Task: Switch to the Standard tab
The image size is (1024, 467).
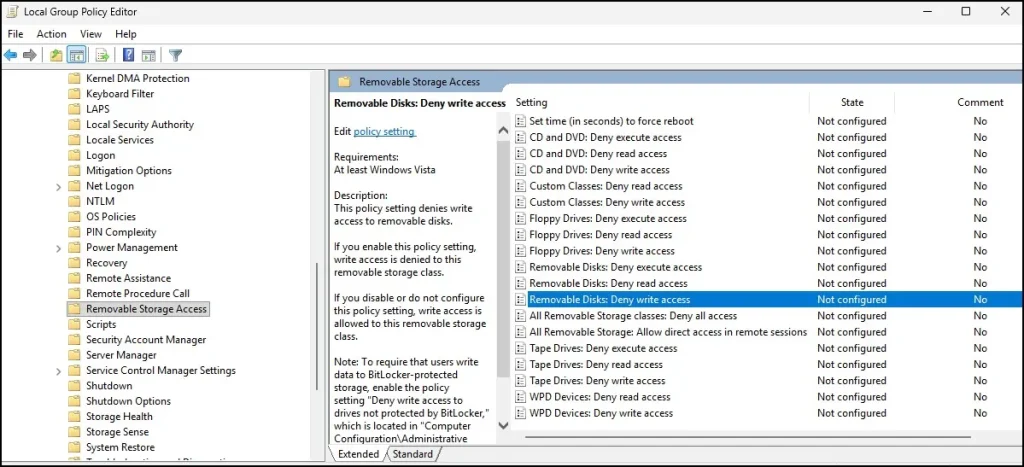Action: pyautogui.click(x=413, y=454)
